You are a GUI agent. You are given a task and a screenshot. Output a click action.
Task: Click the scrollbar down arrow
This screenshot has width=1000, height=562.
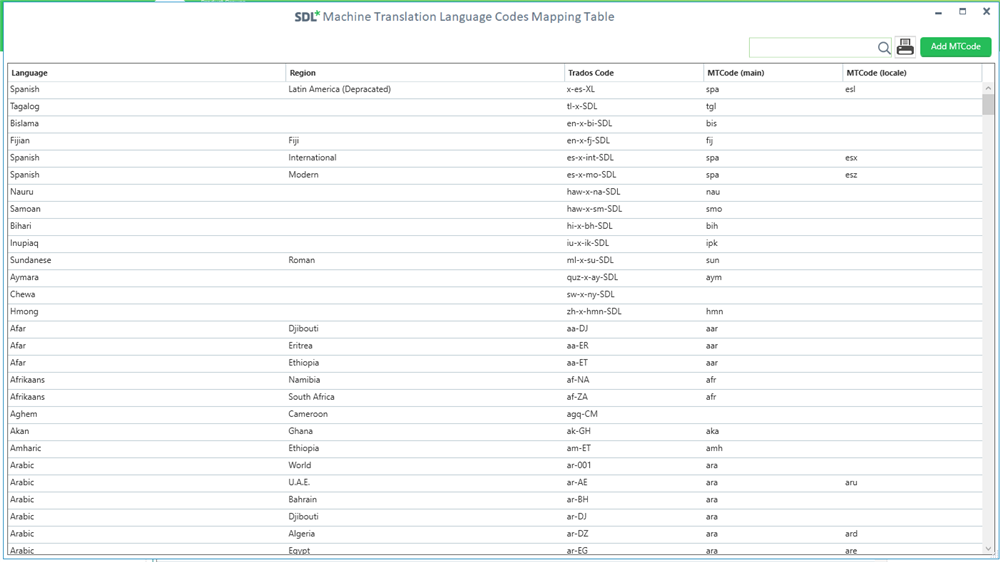(988, 548)
